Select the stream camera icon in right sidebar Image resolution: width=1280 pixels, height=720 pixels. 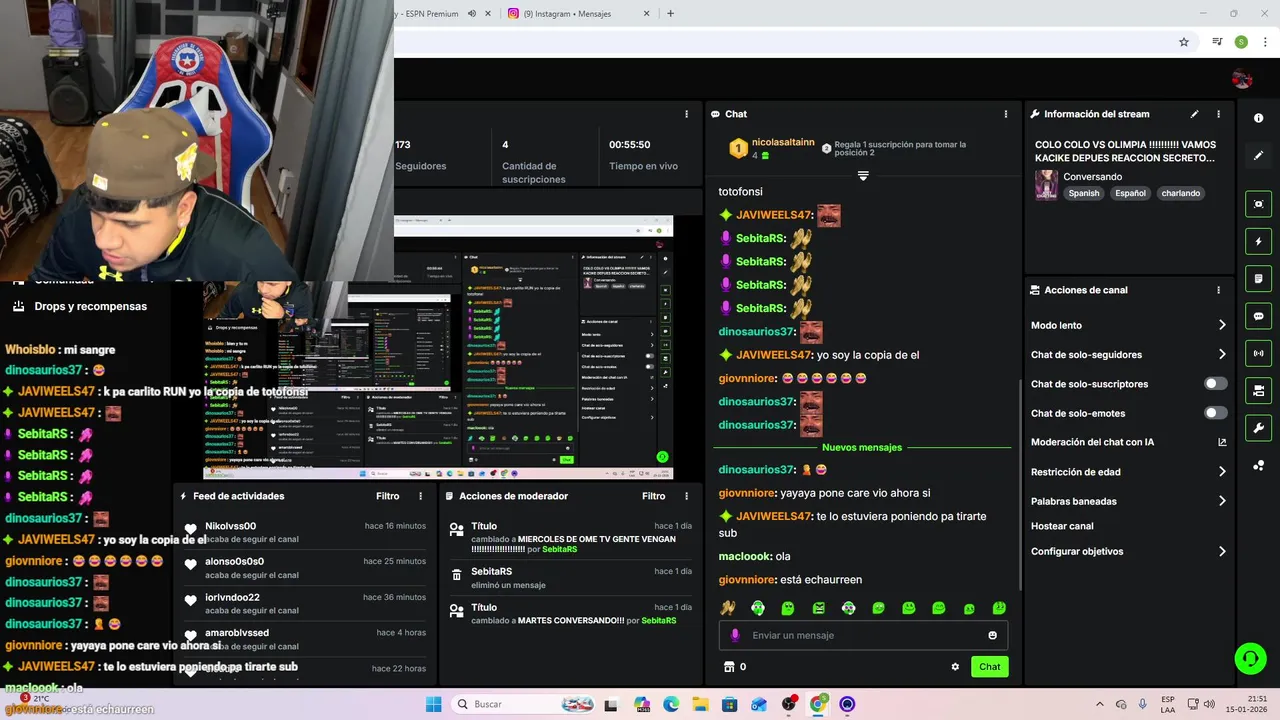coord(1258,390)
